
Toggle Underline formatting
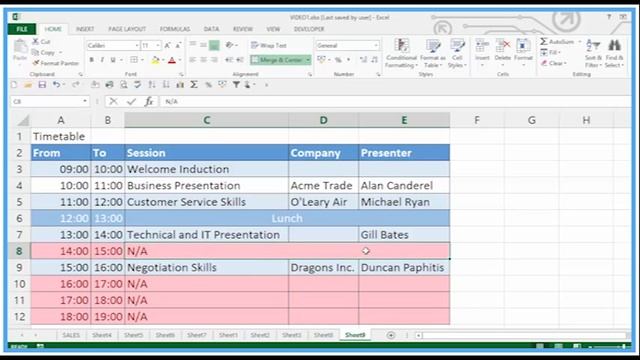point(113,60)
